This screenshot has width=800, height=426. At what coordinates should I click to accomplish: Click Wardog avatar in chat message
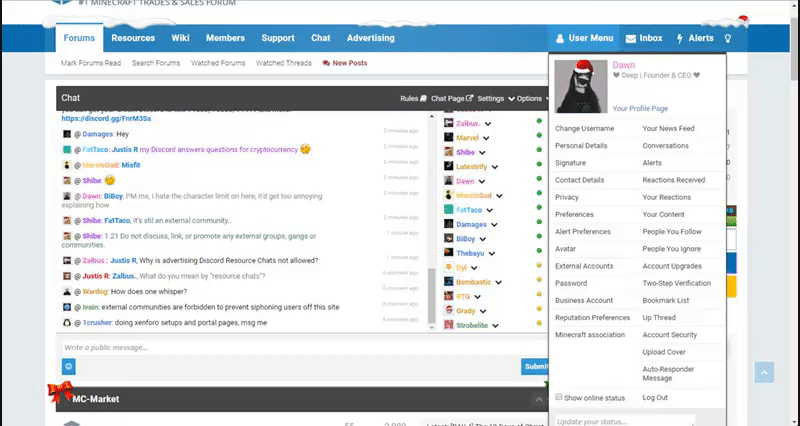pyautogui.click(x=67, y=292)
